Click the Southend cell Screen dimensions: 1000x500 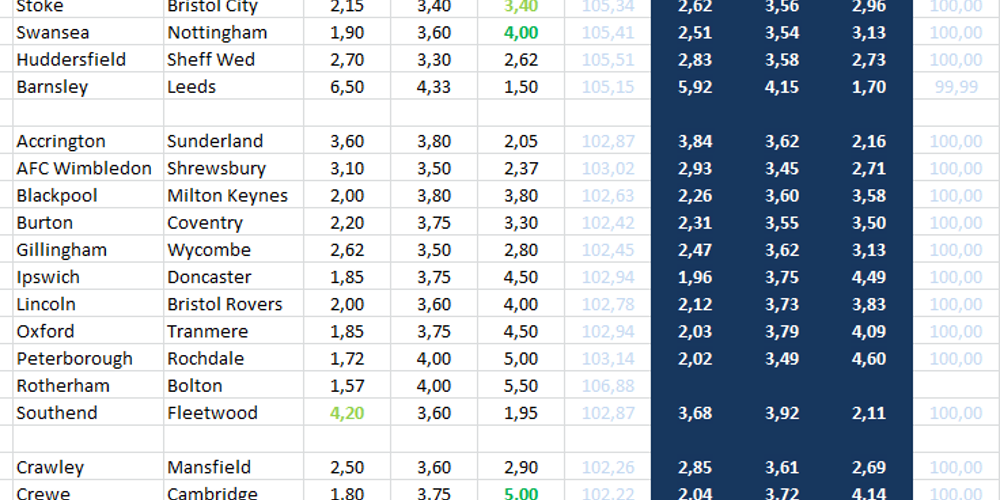click(x=88, y=413)
